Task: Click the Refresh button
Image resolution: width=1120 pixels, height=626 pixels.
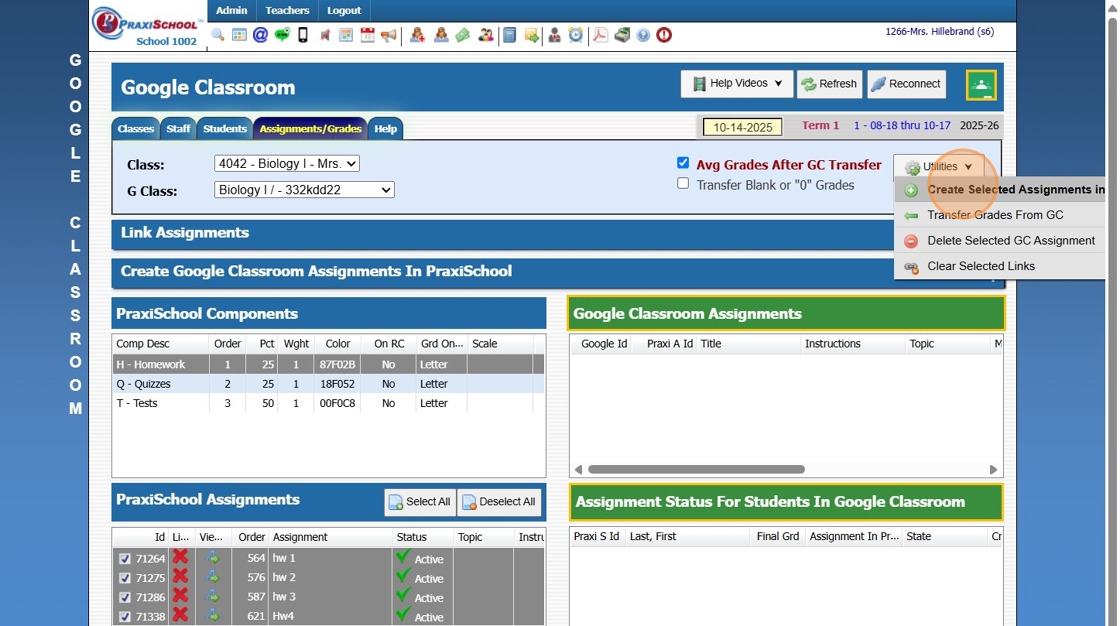Action: pyautogui.click(x=829, y=84)
